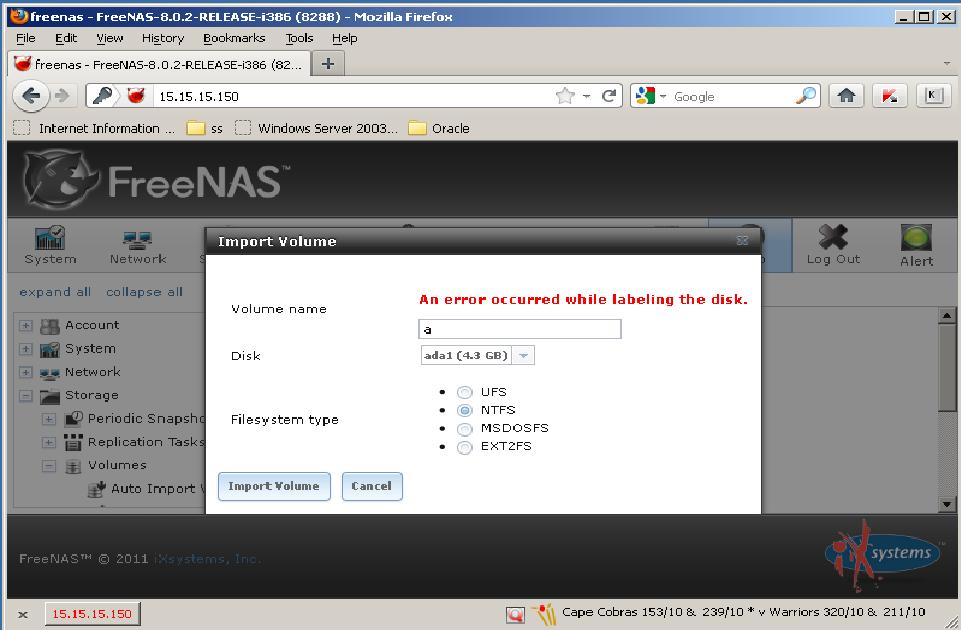Expand the Replication Tasks node

pyautogui.click(x=49, y=442)
